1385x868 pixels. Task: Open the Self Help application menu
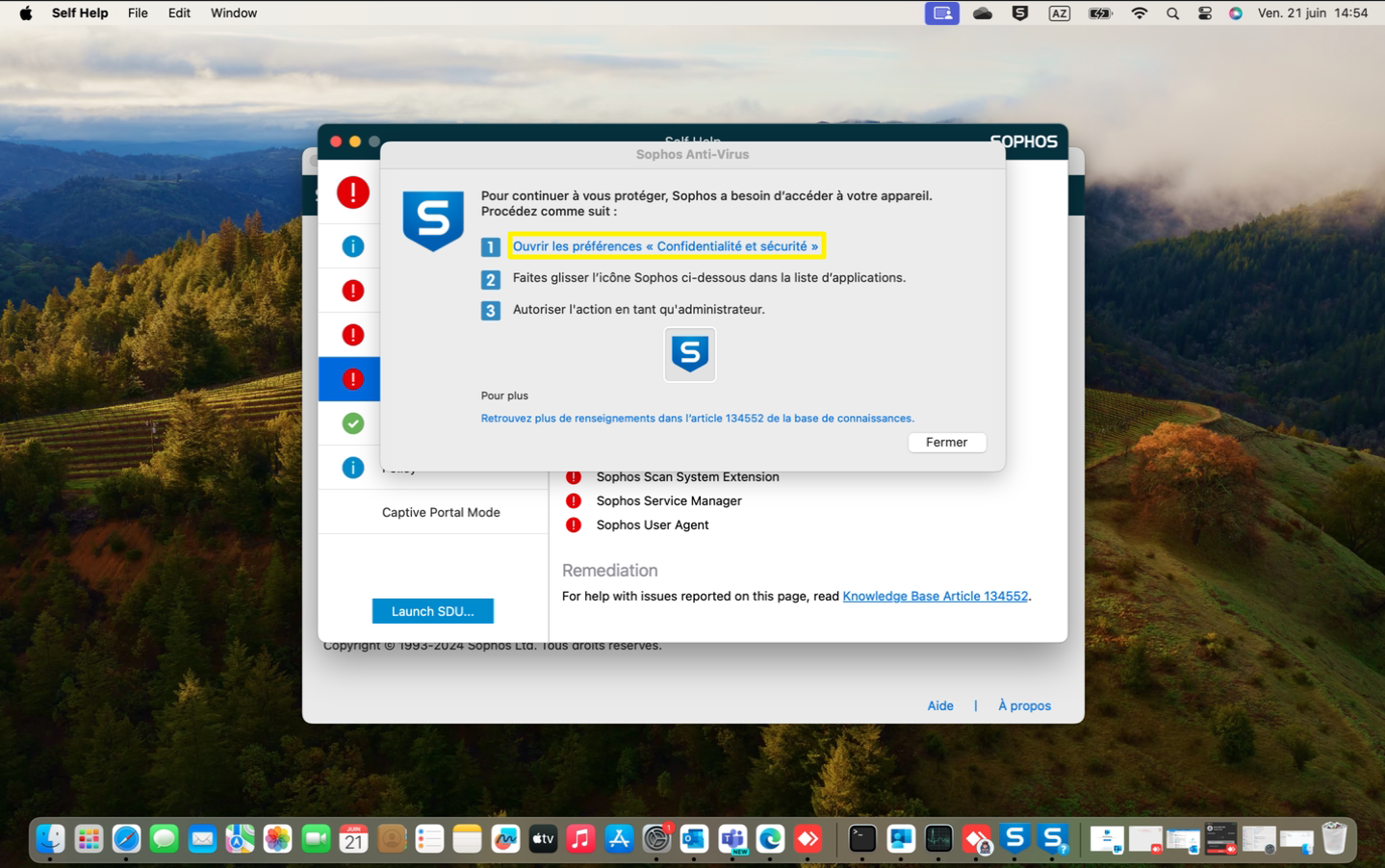(80, 13)
